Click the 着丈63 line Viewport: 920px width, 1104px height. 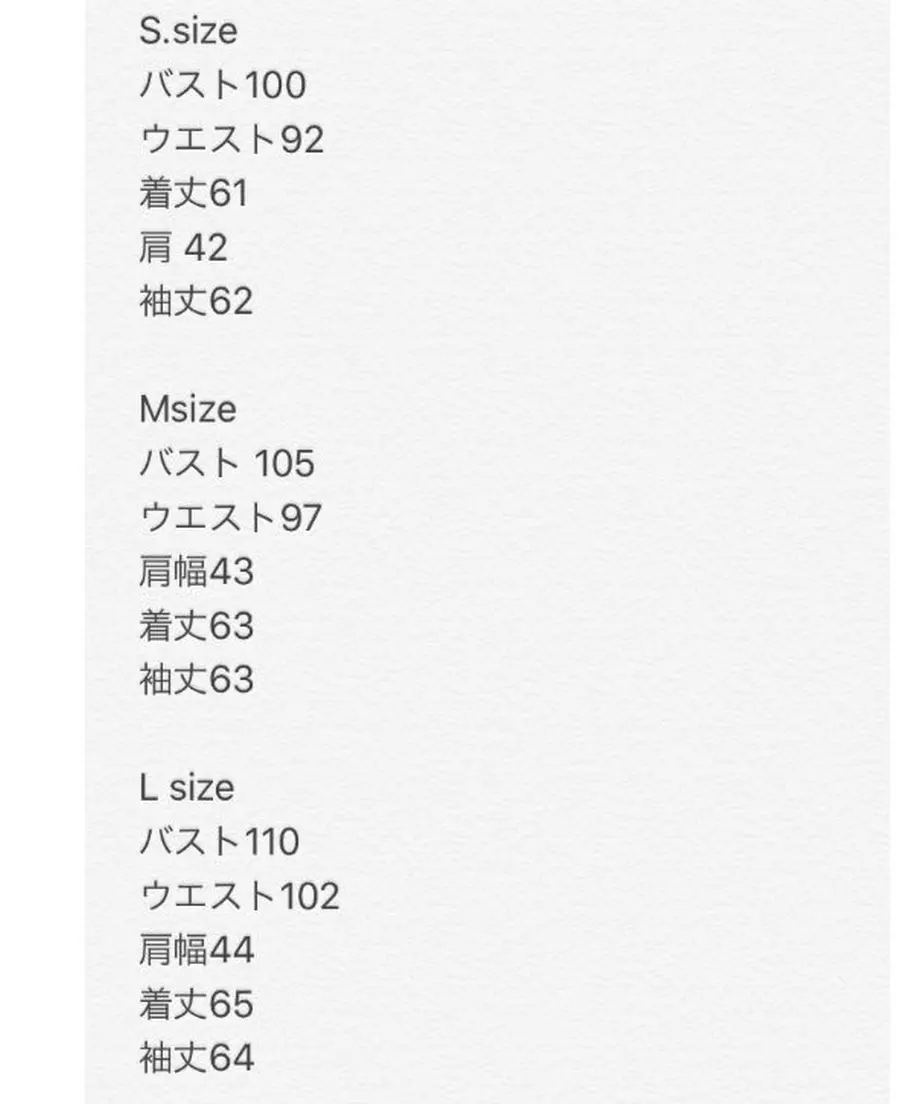pos(196,626)
